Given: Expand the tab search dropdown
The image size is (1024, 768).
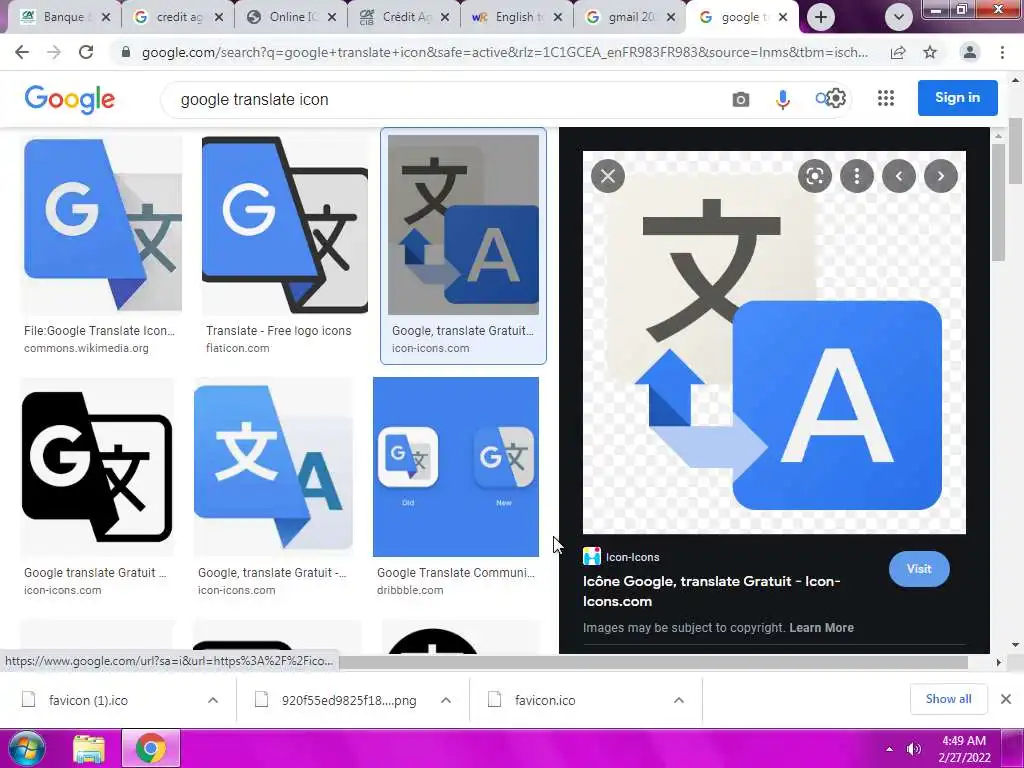Looking at the screenshot, I should click(899, 17).
